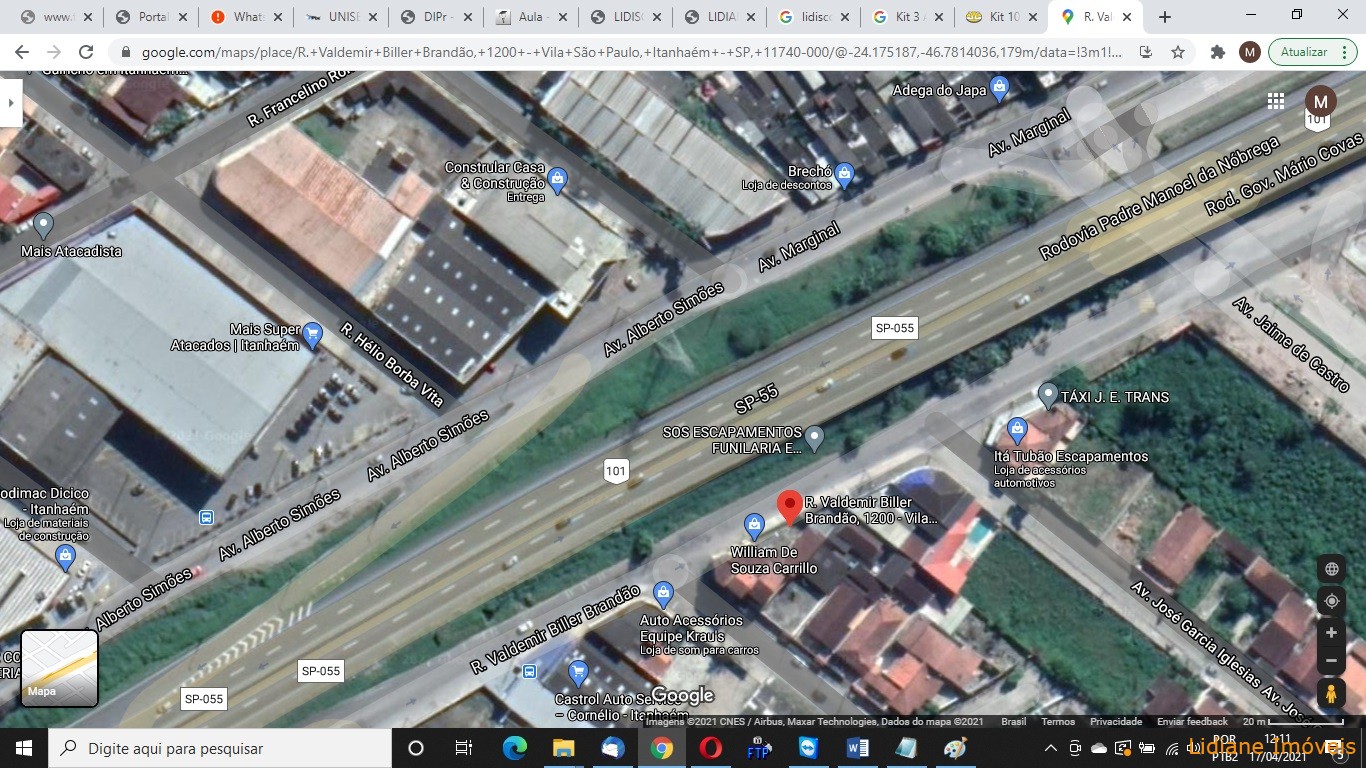Toggle globe view
The height and width of the screenshot is (768, 1366).
point(1331,570)
